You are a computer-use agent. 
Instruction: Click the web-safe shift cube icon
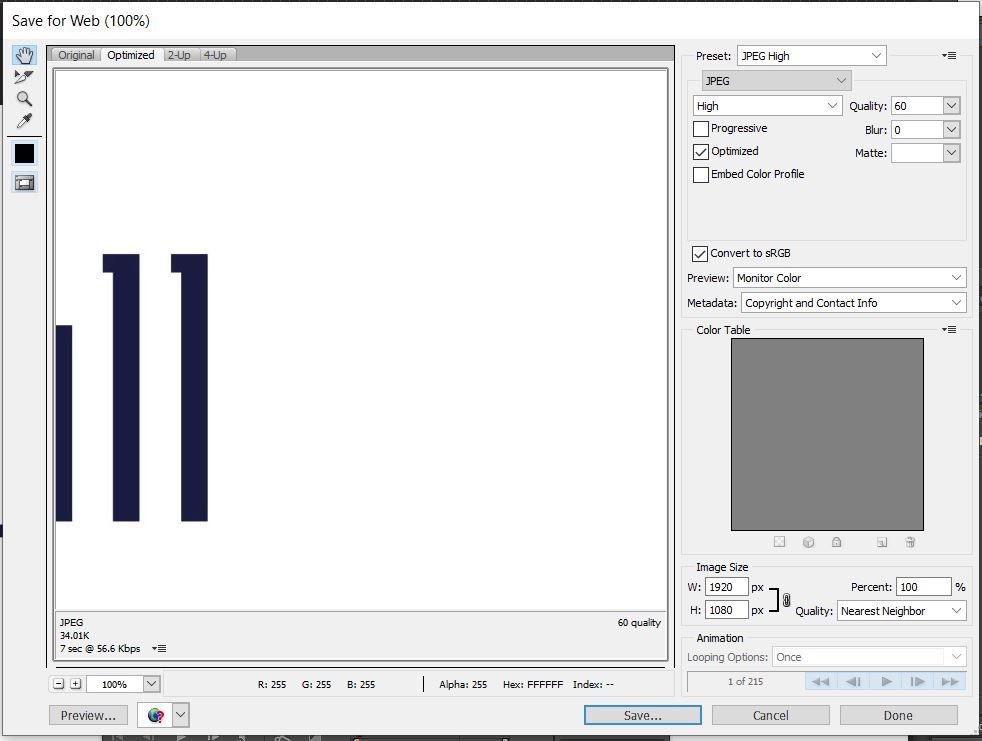coord(809,542)
